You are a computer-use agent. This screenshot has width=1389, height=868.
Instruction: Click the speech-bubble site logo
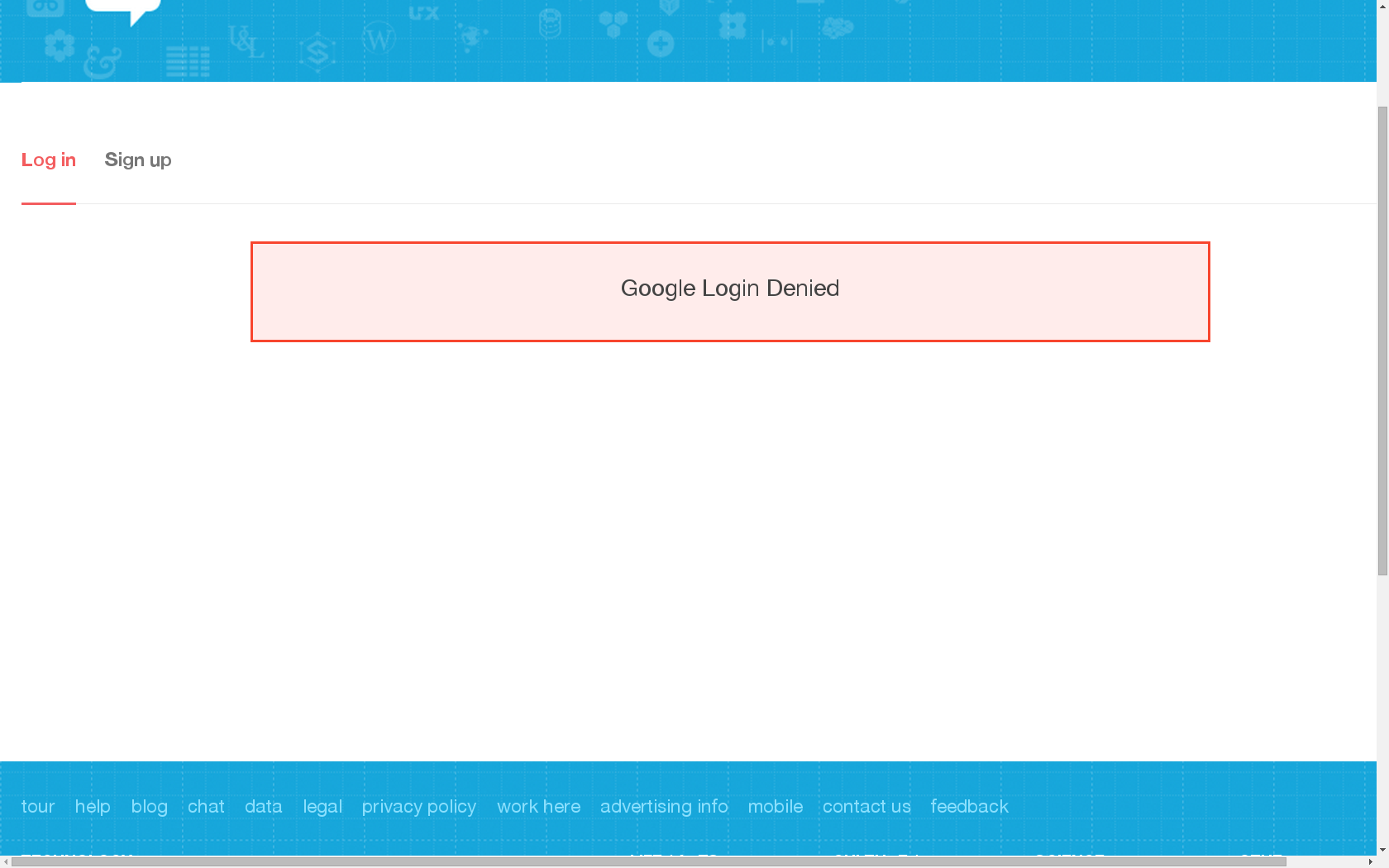[x=124, y=12]
